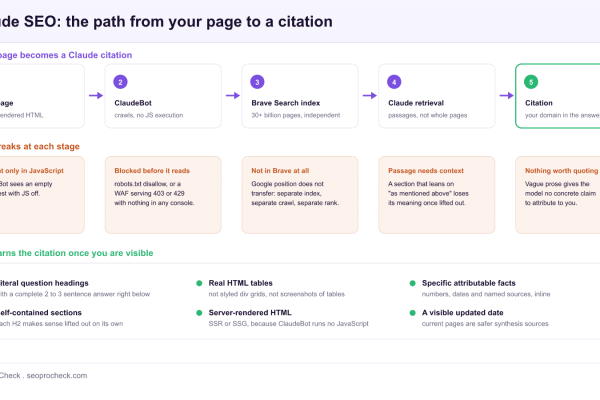The height and width of the screenshot is (400, 600).
Task: Click the 'not styled div grids' description
Action: (x=276, y=294)
